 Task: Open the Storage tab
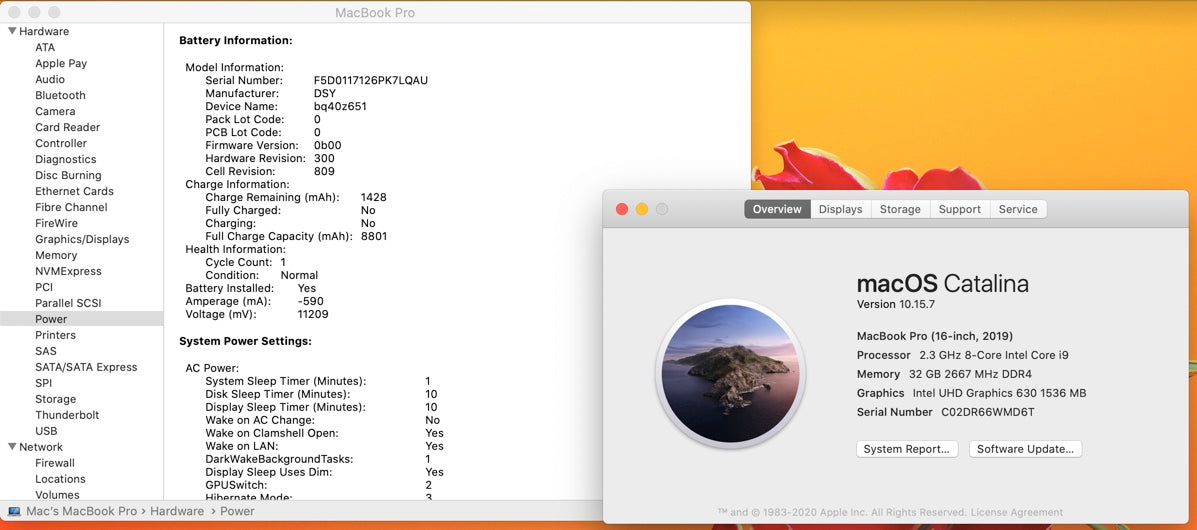900,209
